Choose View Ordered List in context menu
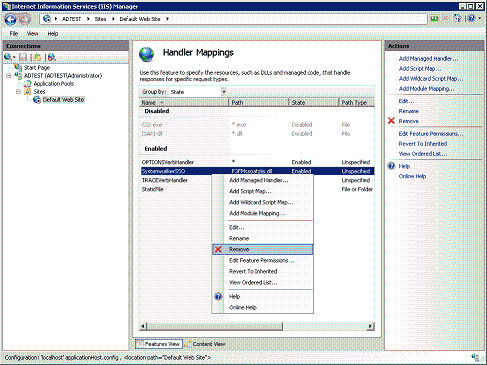 coord(253,282)
